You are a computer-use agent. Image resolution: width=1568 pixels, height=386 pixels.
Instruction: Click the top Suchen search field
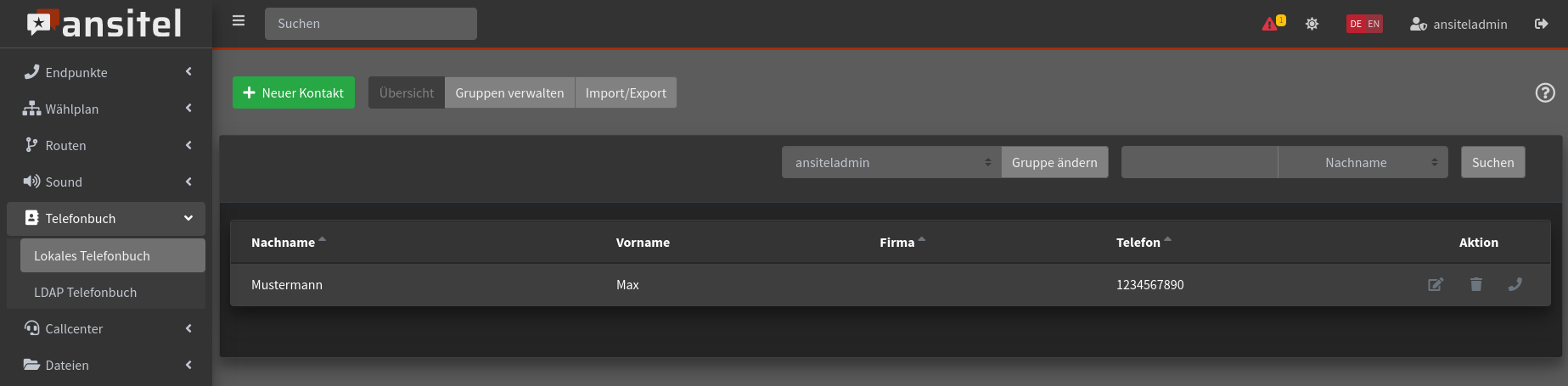(x=371, y=24)
